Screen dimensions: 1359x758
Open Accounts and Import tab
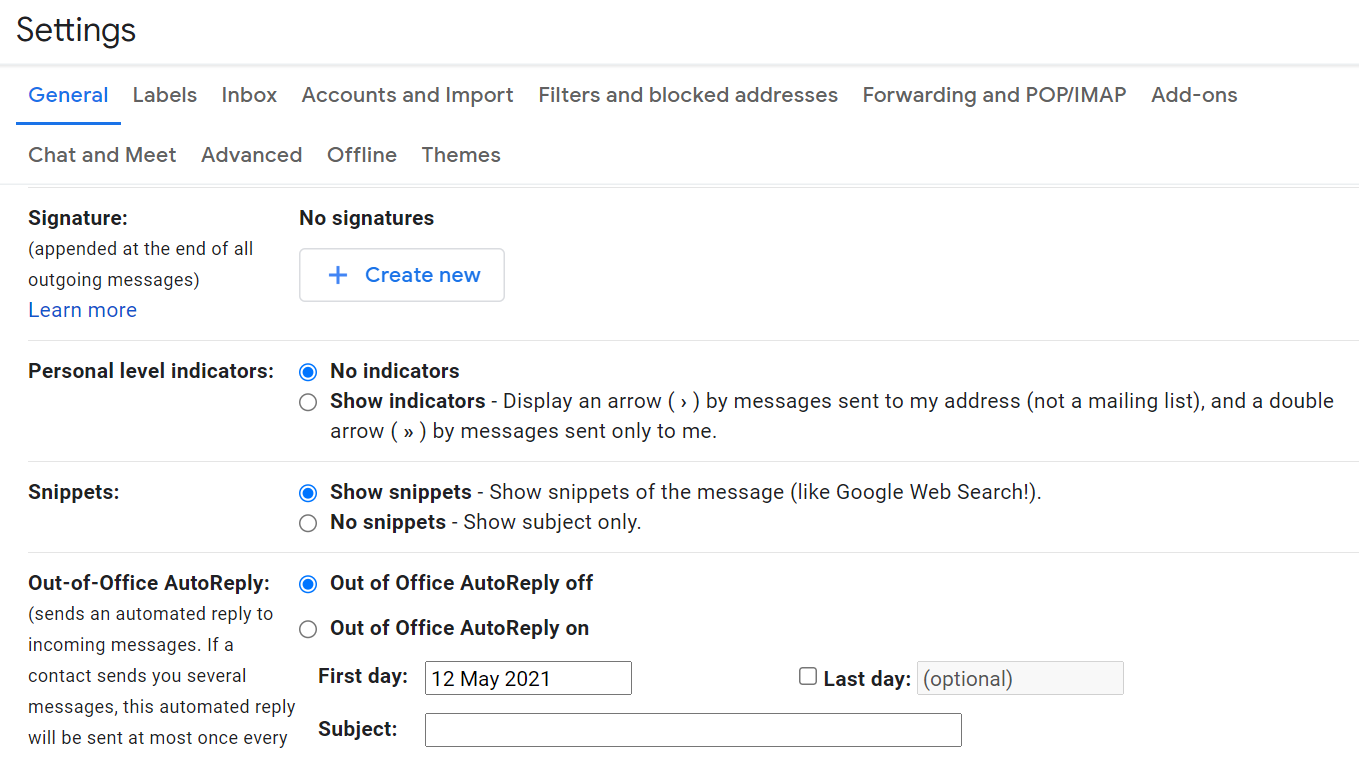(x=407, y=95)
